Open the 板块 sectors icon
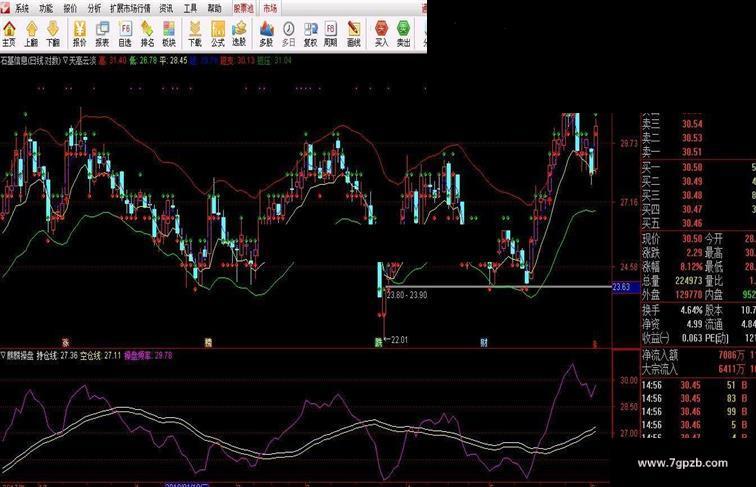This screenshot has width=756, height=487. pyautogui.click(x=169, y=34)
